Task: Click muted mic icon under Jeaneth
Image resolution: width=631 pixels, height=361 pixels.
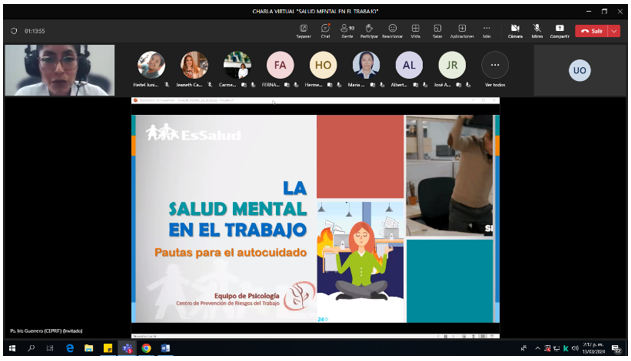Action: (210, 85)
